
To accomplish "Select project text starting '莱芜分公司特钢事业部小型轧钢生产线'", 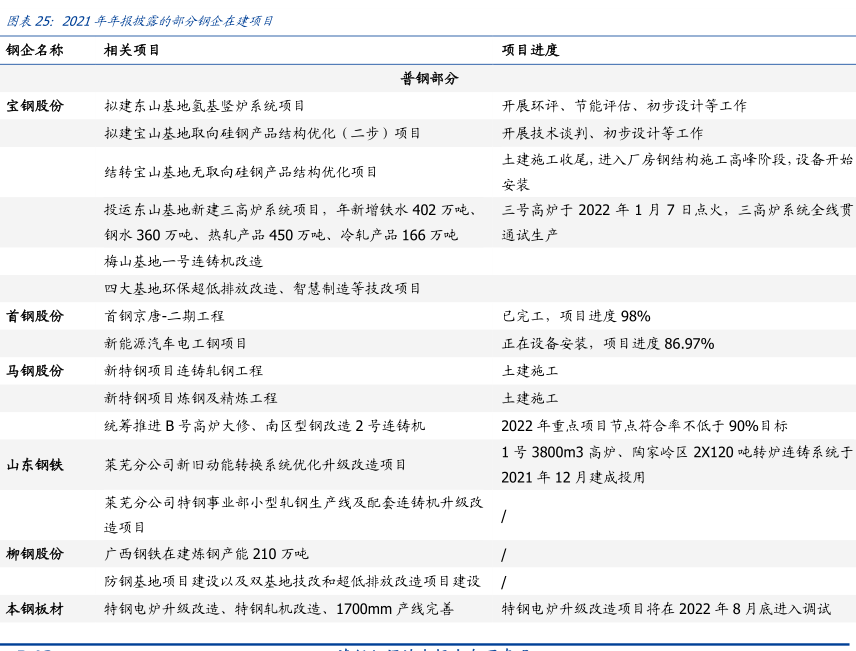I will click(293, 514).
